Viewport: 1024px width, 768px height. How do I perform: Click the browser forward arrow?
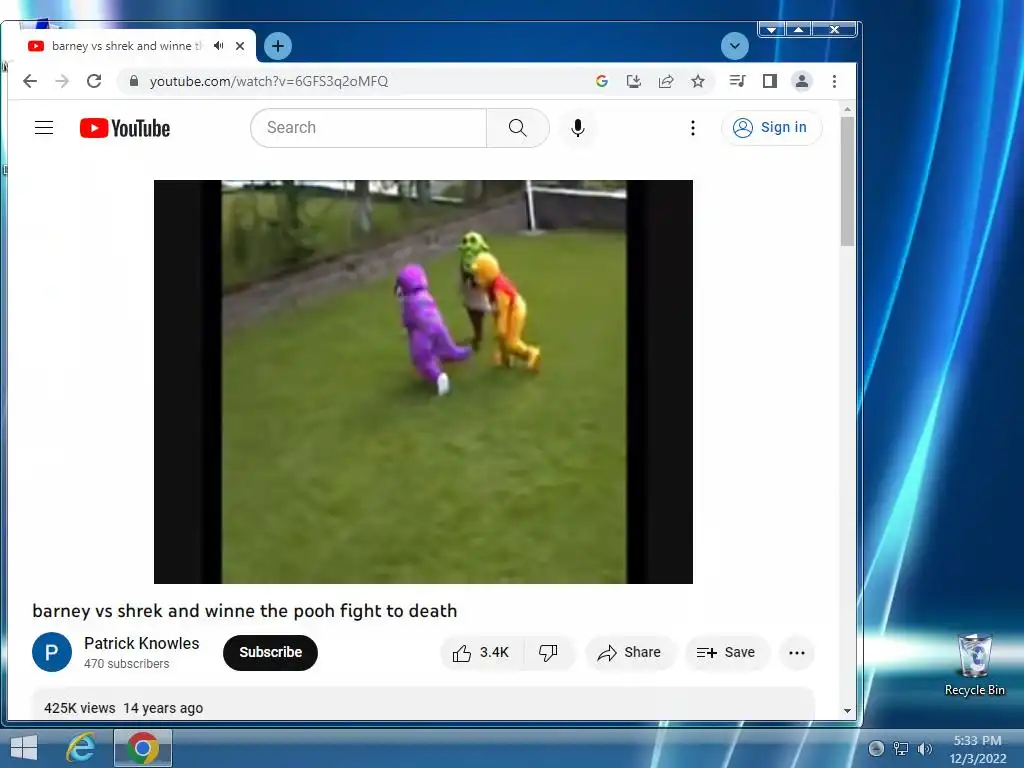click(62, 81)
